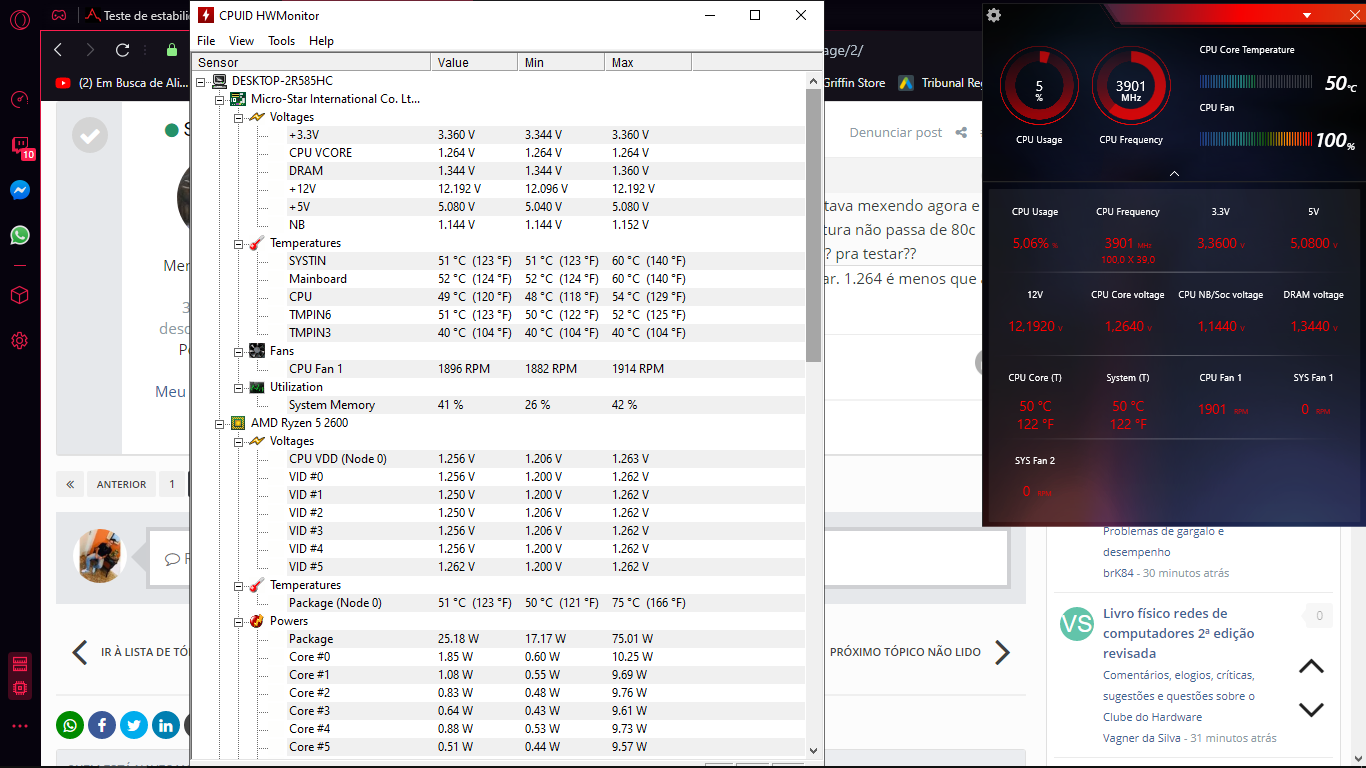Collapse Voltages under Micro-Star International

coord(238,117)
